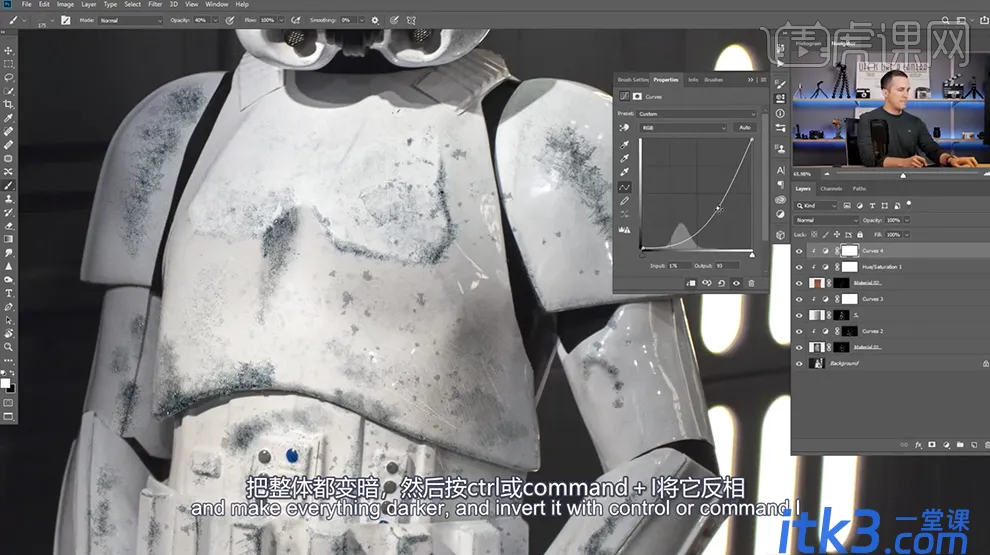Select the Move tool

tap(8, 51)
